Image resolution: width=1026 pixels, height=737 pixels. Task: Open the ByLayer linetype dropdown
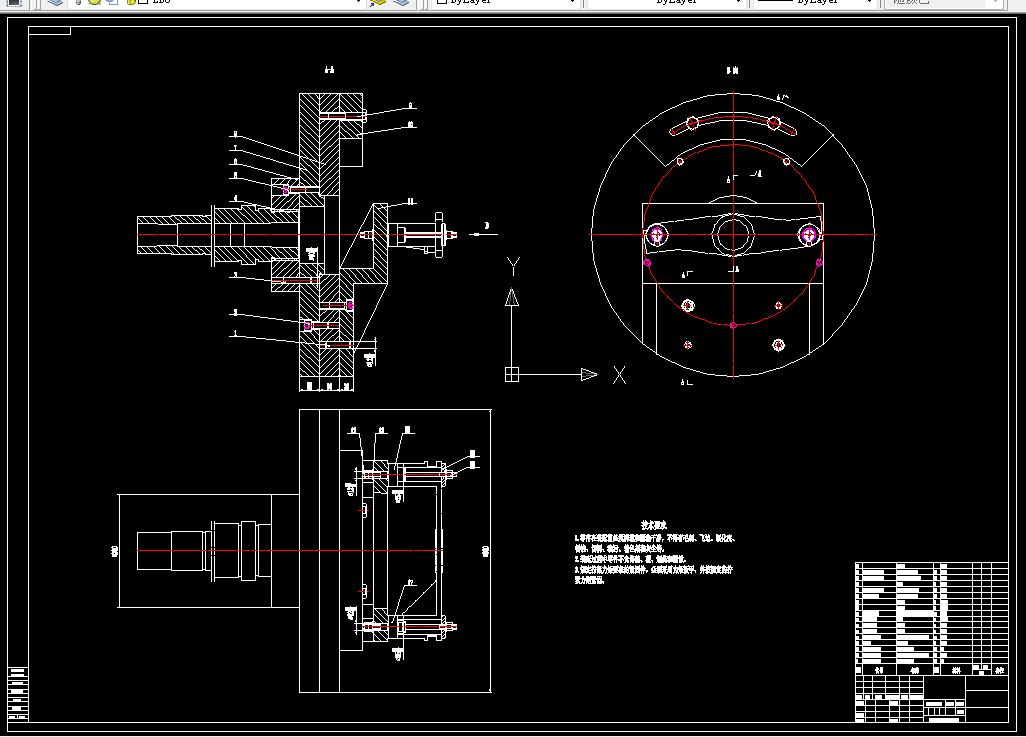(x=666, y=2)
